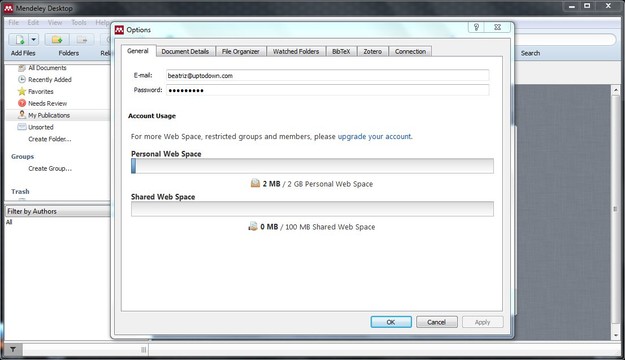Click the Add Files toolbar icon
This screenshot has width=625, height=360.
click(x=19, y=39)
